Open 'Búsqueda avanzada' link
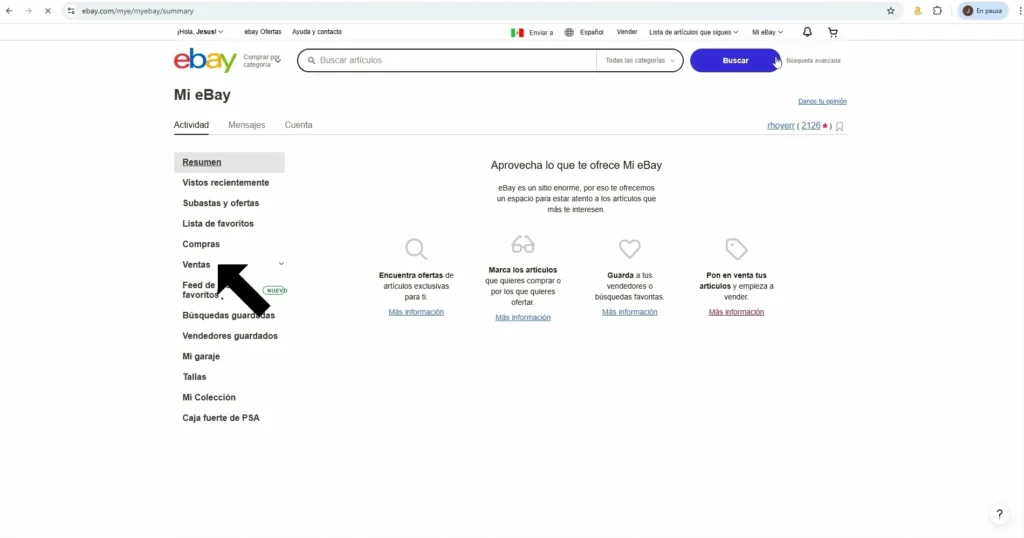Screen dimensions: 1024x538 click(x=813, y=61)
